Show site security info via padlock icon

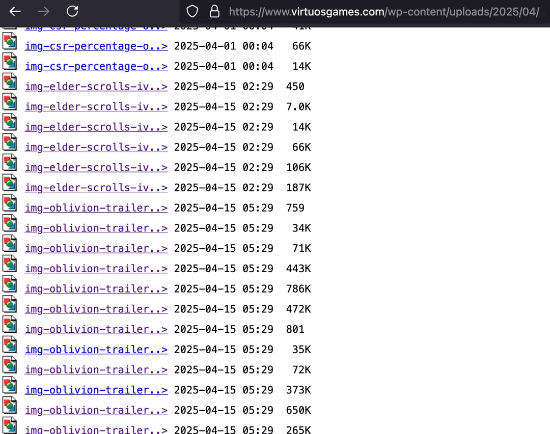(x=214, y=12)
